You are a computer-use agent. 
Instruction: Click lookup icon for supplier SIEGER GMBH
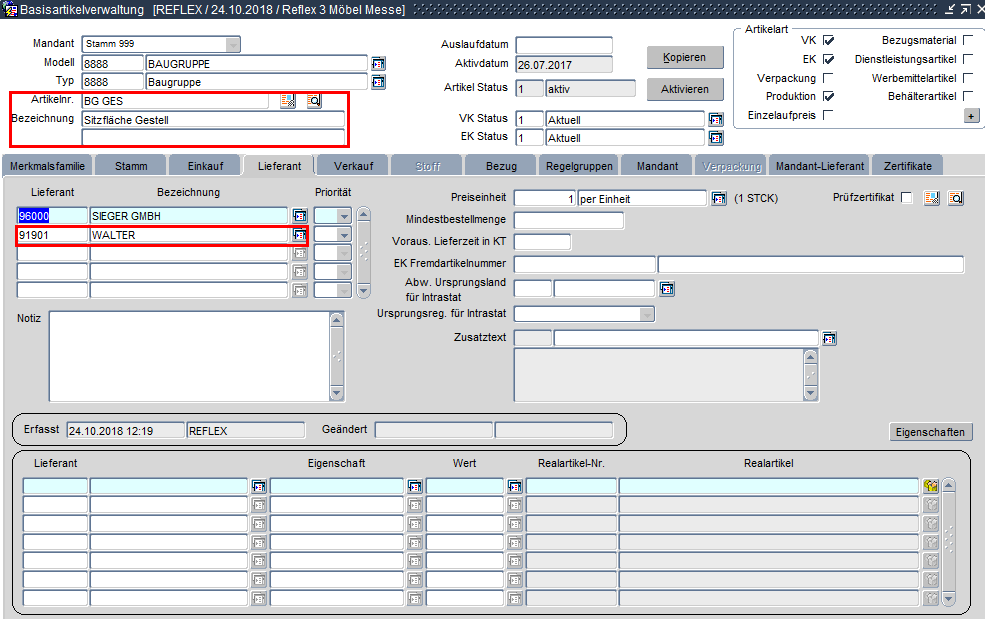pyautogui.click(x=299, y=215)
